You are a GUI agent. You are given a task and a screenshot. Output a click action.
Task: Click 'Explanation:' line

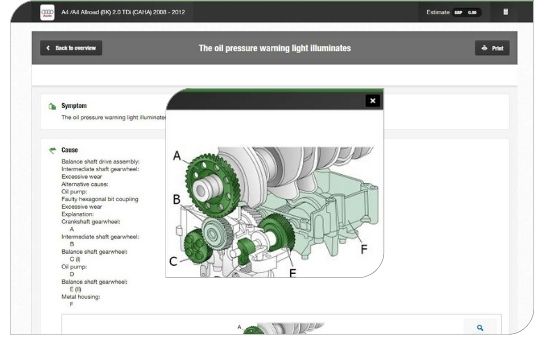(77, 214)
